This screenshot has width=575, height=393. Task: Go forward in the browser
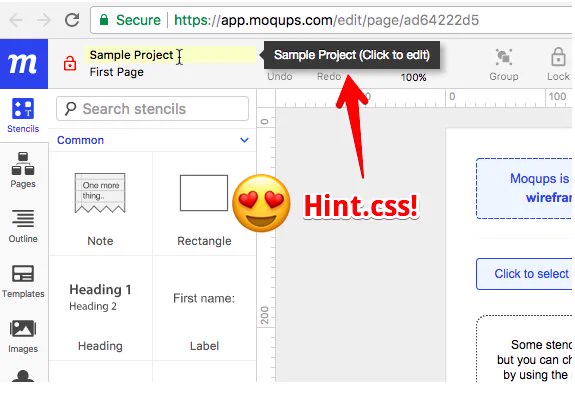(44, 20)
